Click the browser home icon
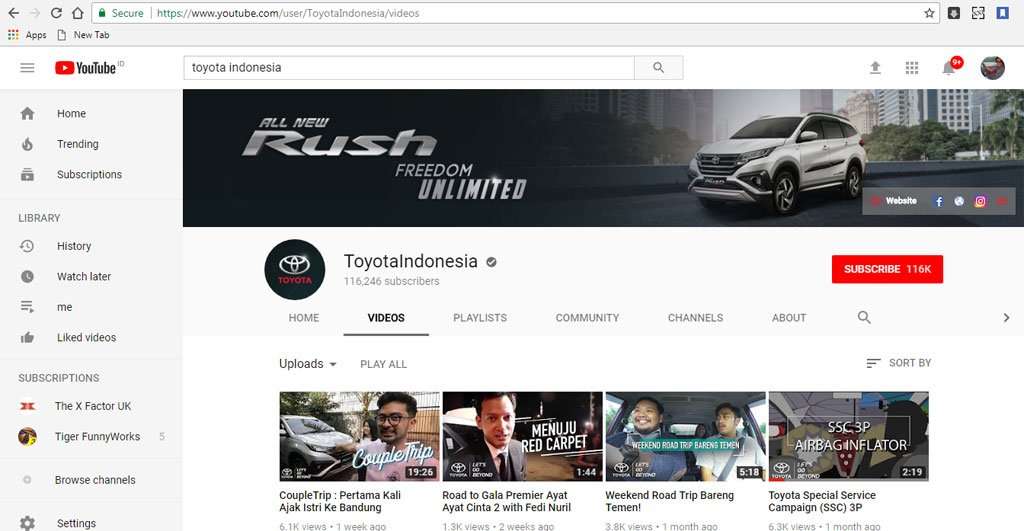The width and height of the screenshot is (1024, 531). point(77,13)
